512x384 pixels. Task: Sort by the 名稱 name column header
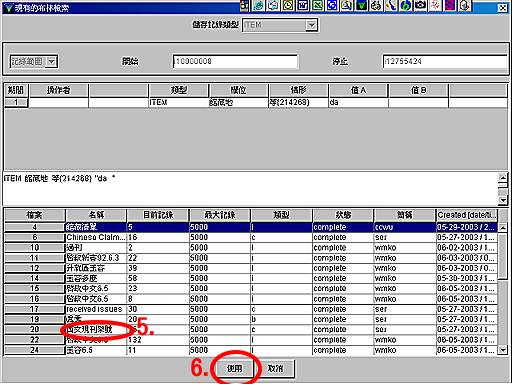tap(96, 215)
